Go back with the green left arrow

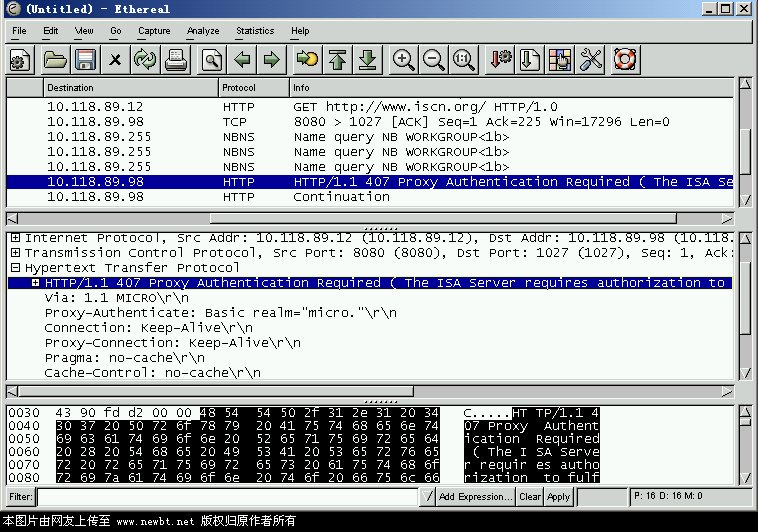click(x=242, y=60)
